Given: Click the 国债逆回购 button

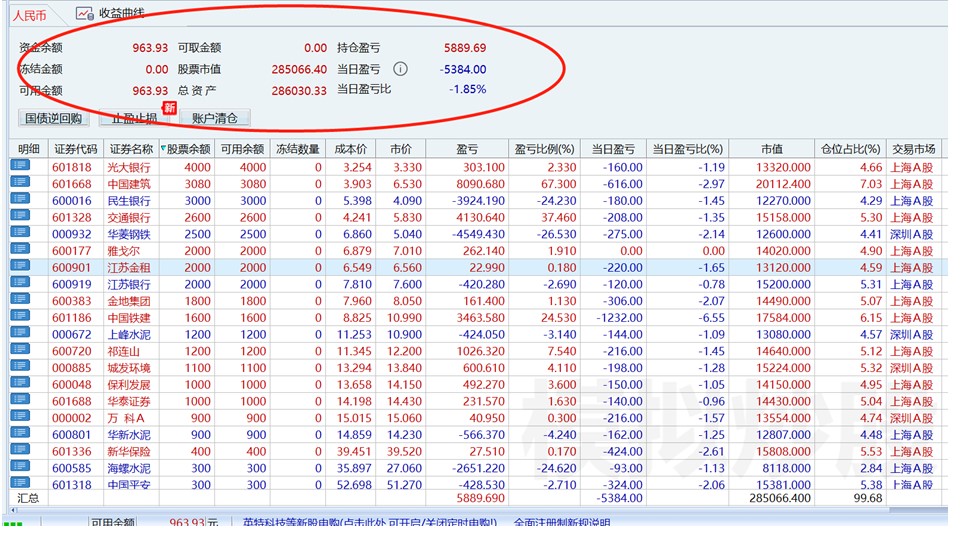Looking at the screenshot, I should [x=54, y=118].
